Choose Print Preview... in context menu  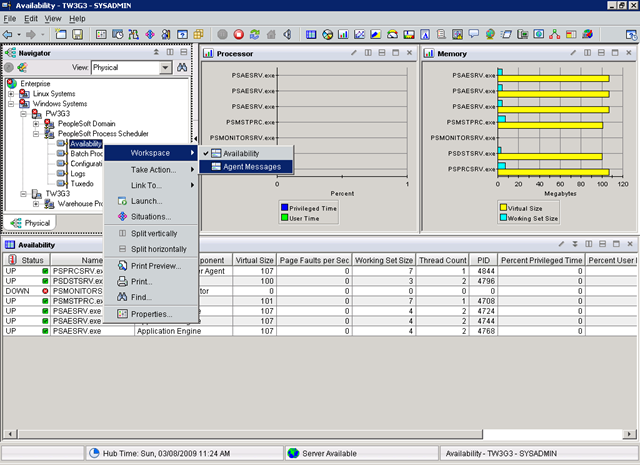(151, 266)
